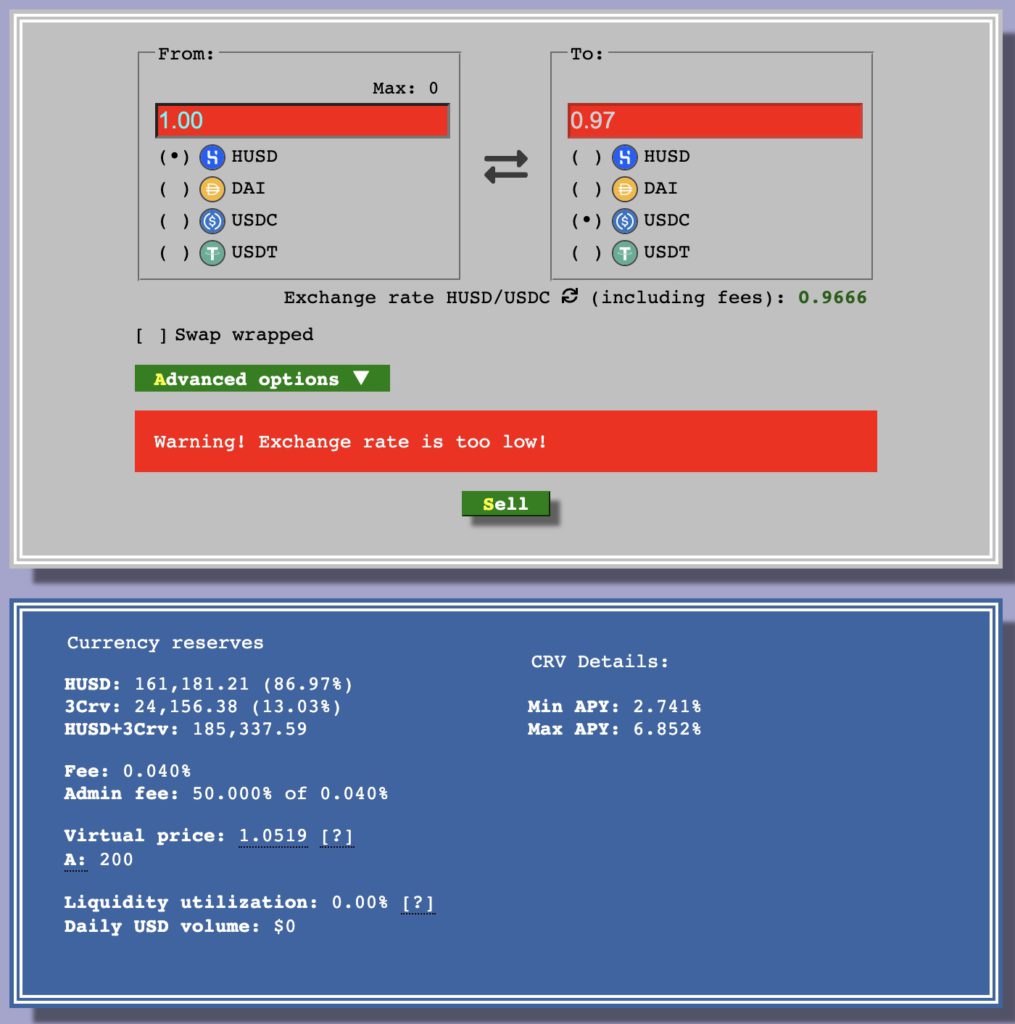Viewport: 1015px width, 1024px height.
Task: Click the DAI coin icon in To panel
Action: point(624,189)
